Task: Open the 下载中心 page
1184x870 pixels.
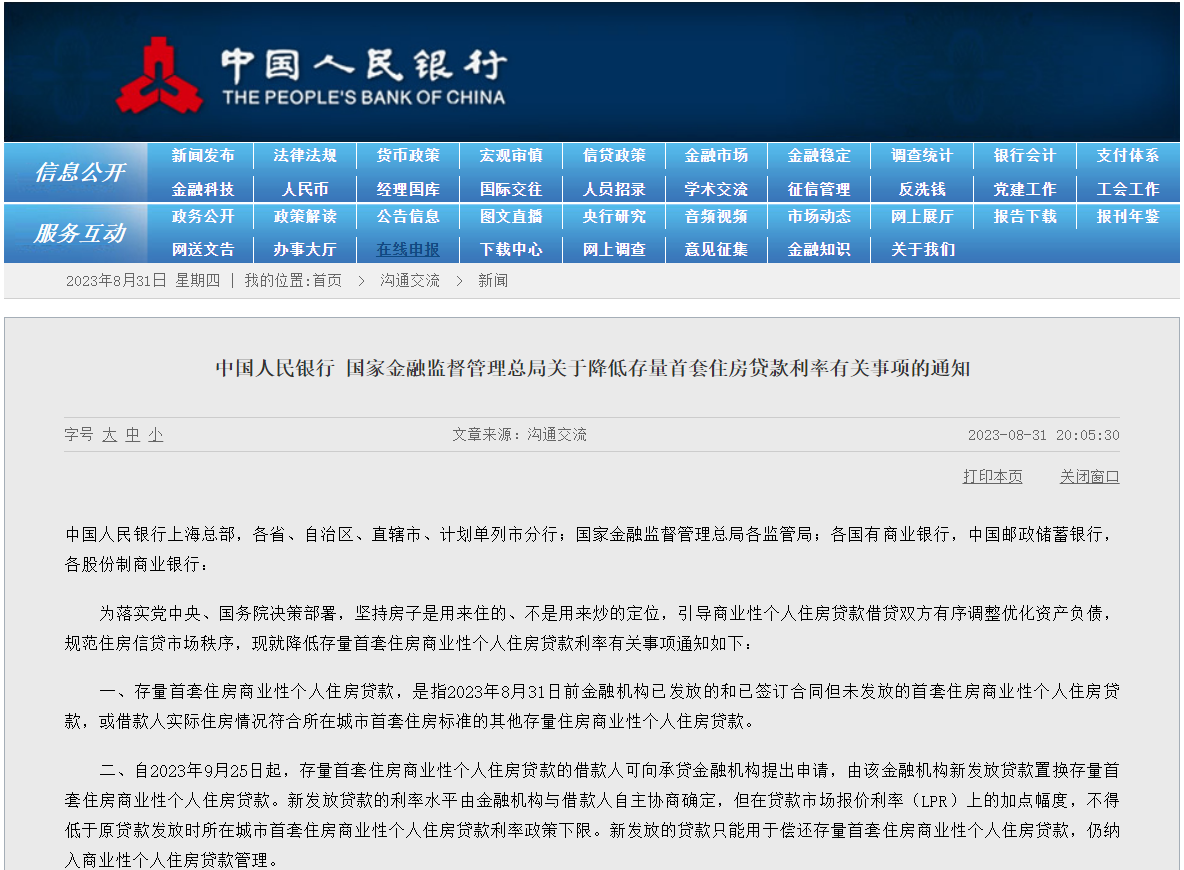Action: (x=511, y=250)
